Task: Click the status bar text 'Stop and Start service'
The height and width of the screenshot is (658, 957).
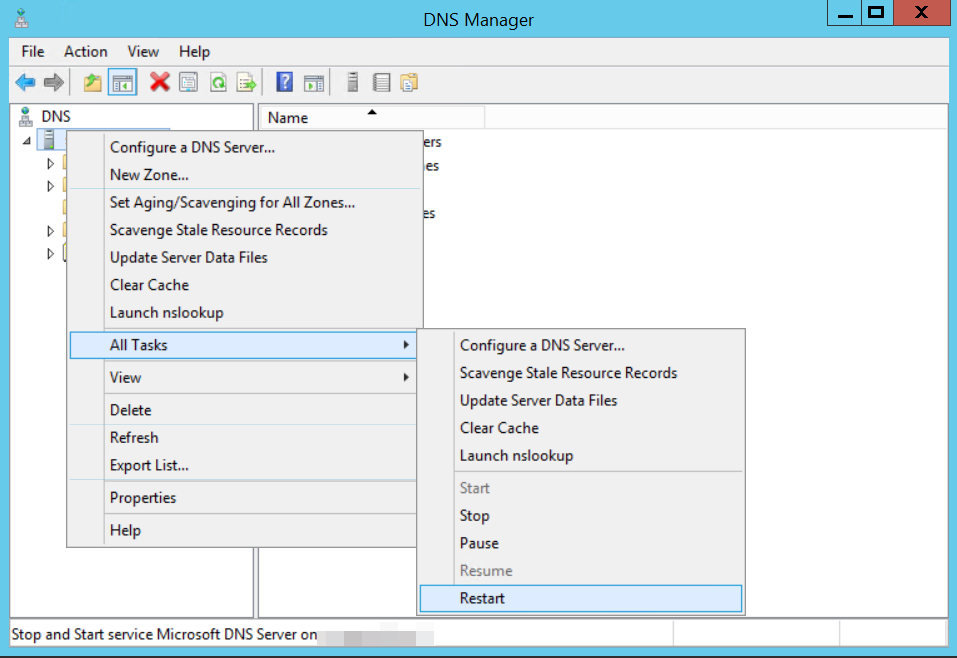Action: click(82, 634)
